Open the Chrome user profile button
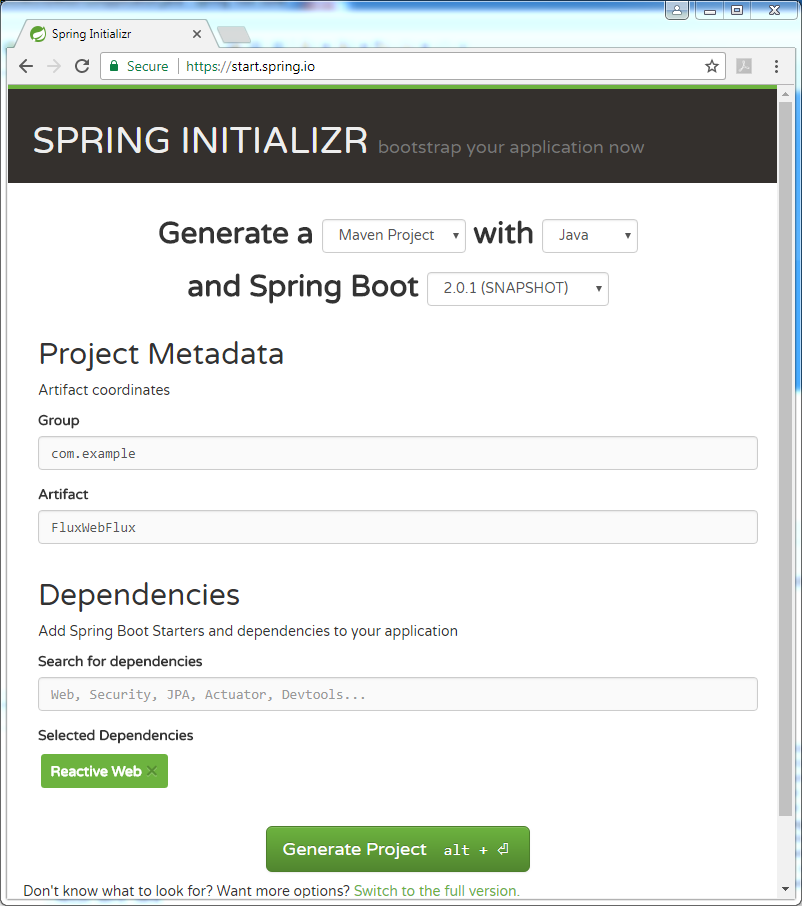Screen dimensions: 802x906 677,10
